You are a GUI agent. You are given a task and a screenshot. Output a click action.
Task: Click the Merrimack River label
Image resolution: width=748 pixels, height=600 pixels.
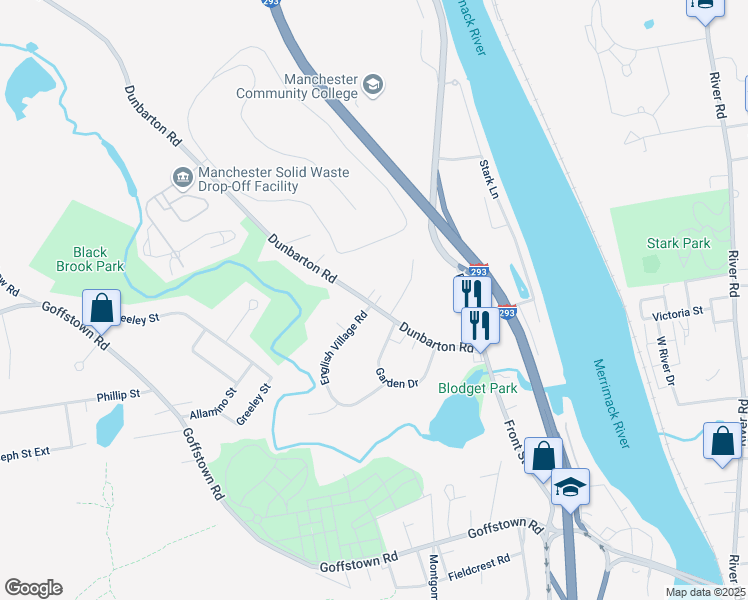612,403
